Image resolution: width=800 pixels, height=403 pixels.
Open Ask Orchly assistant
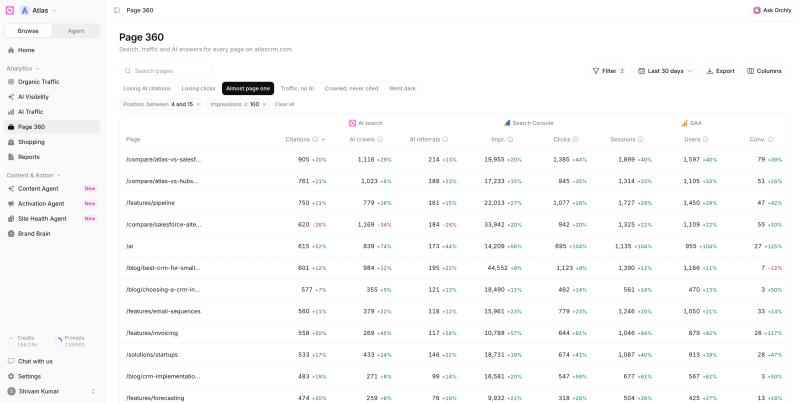coord(772,10)
